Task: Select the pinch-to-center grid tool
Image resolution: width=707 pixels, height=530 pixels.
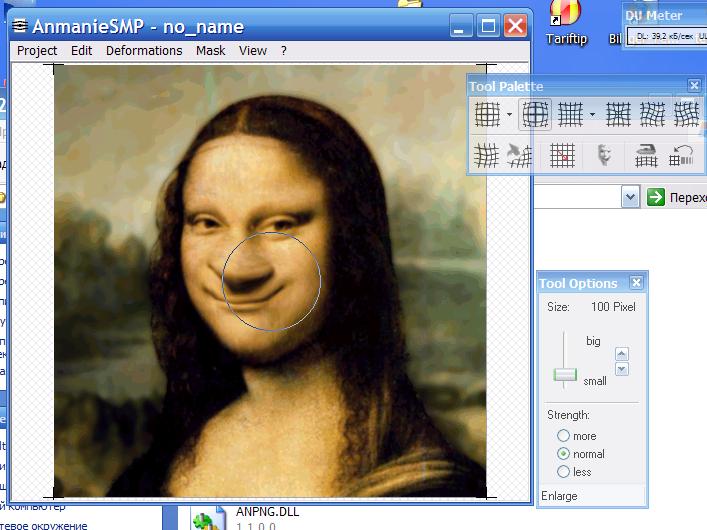Action: 618,114
